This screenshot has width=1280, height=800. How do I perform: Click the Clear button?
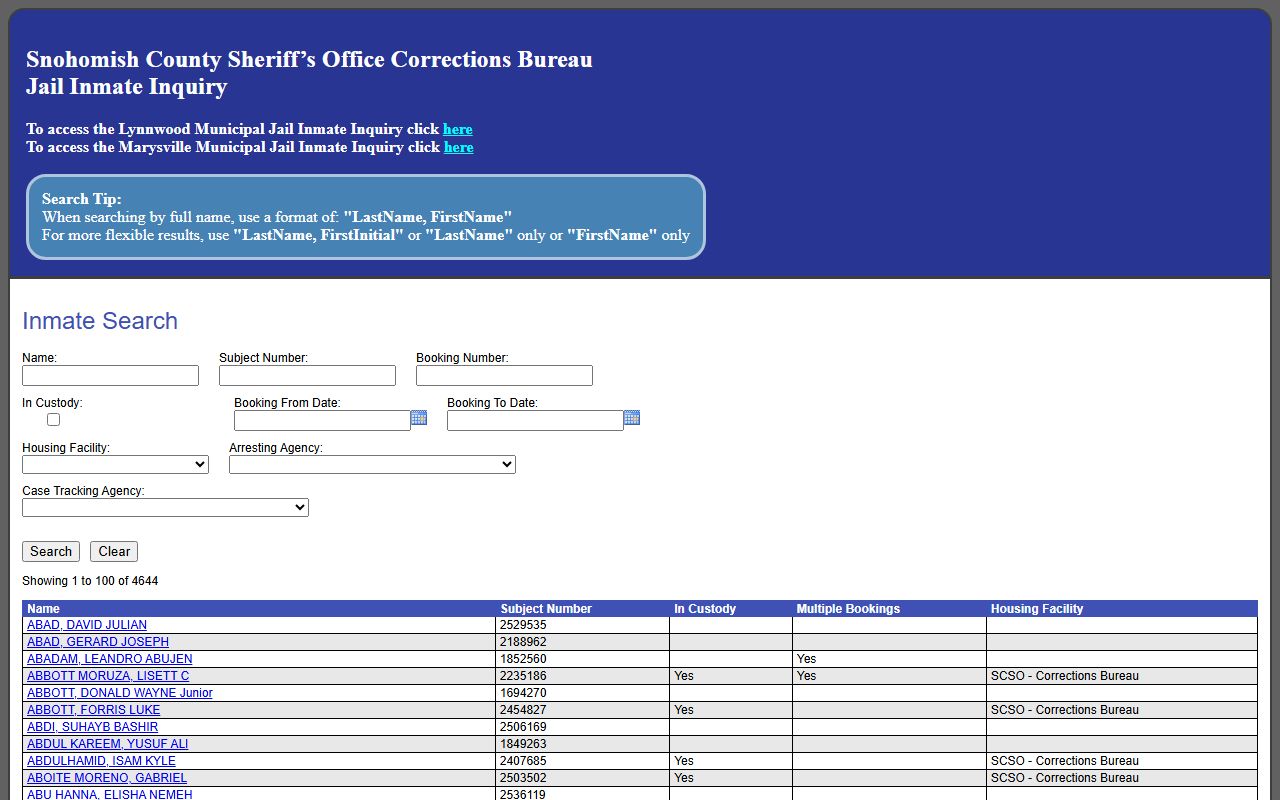(114, 552)
